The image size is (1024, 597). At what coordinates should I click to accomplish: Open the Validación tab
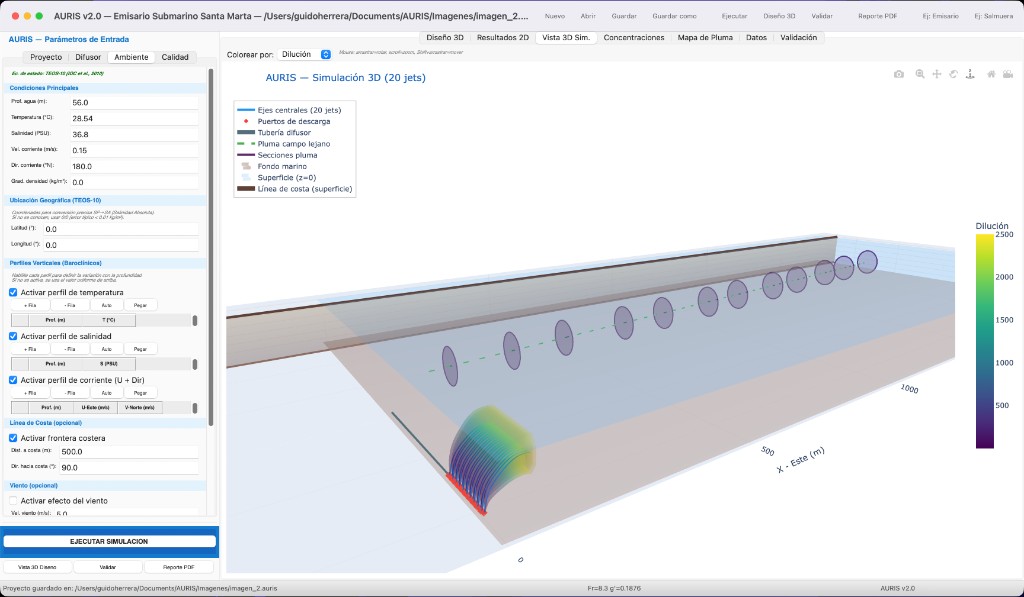[x=799, y=38]
